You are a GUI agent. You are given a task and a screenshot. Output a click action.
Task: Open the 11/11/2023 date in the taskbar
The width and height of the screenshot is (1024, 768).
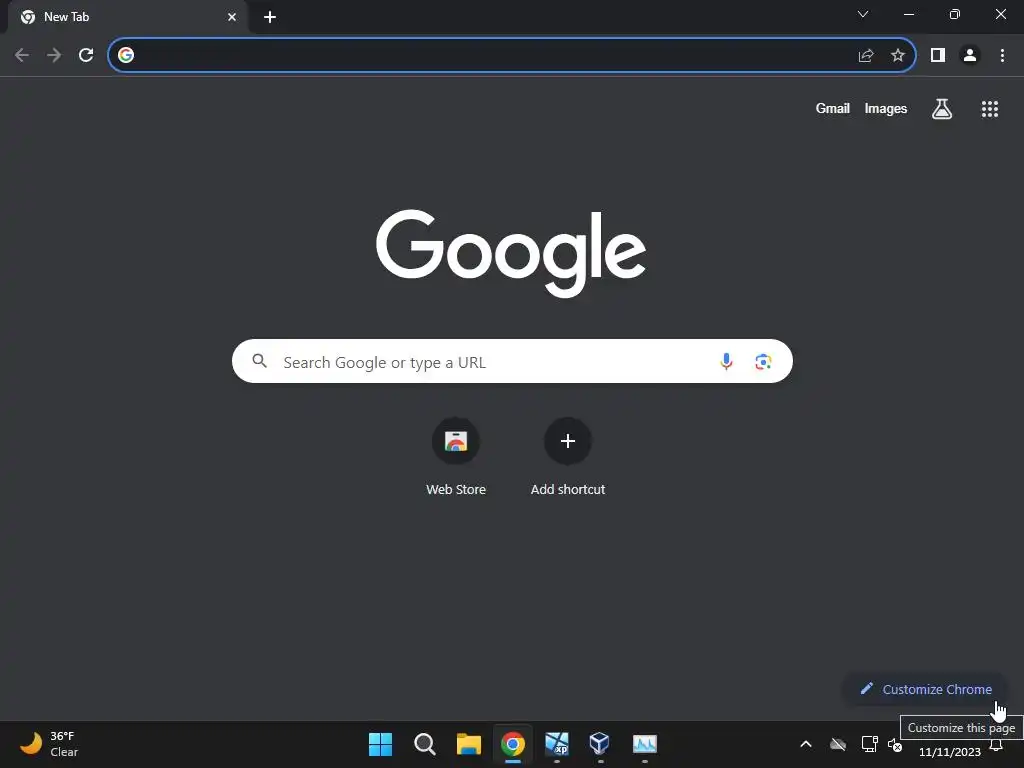click(x=950, y=752)
